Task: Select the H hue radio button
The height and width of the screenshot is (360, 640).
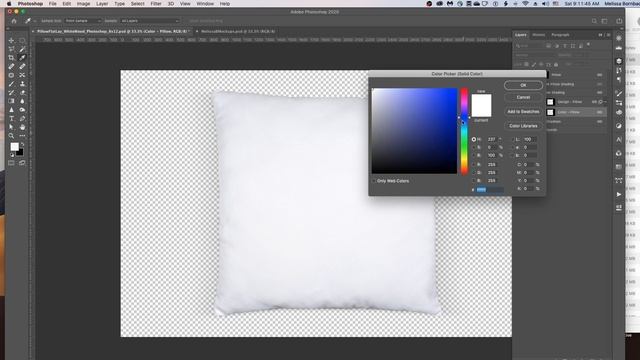Action: [474, 139]
